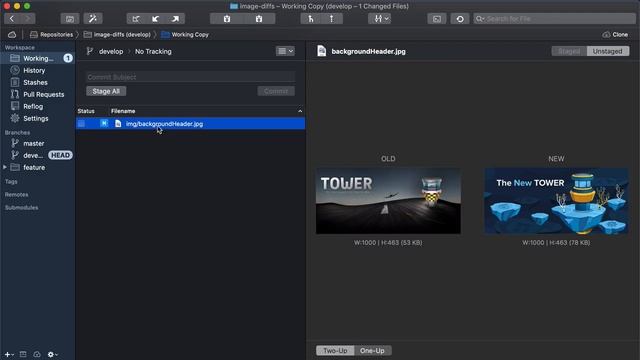Click the Save Stash toolbar icon
This screenshot has height=360, width=640.
pyautogui.click(x=227, y=19)
